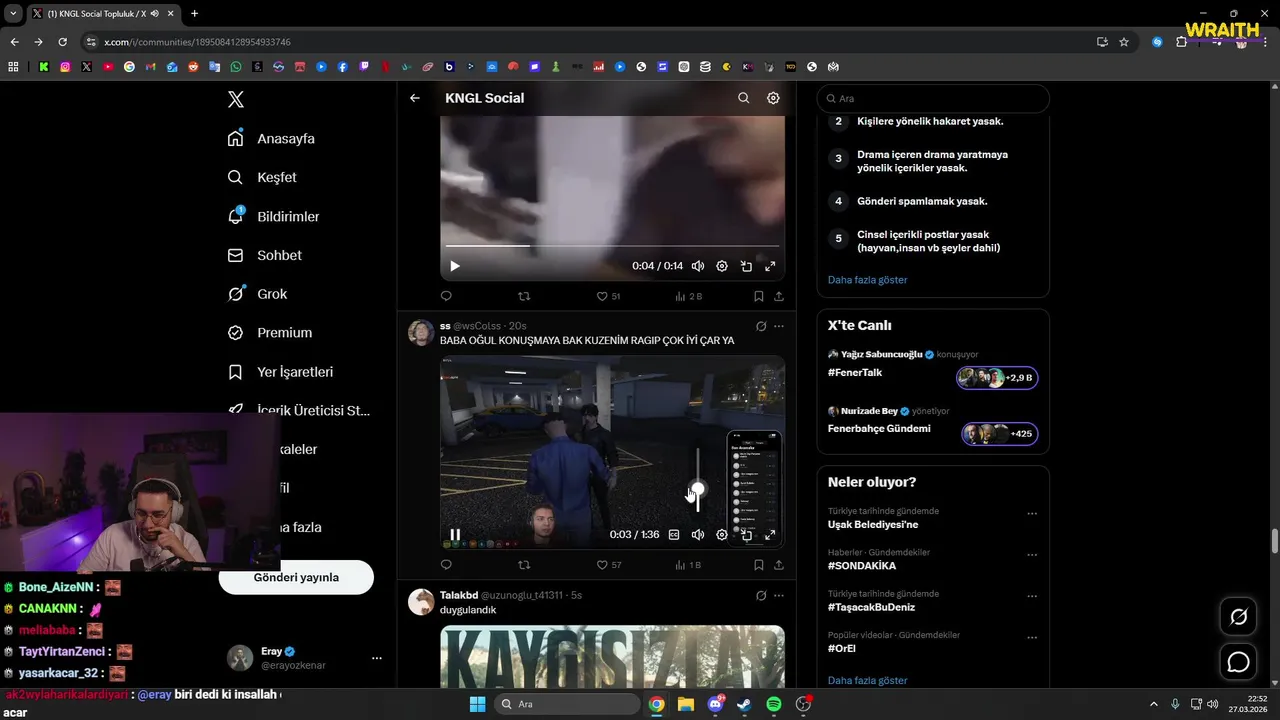Image resolution: width=1280 pixels, height=720 pixels.
Task: Bookmark this page with star icon
Action: click(1124, 42)
